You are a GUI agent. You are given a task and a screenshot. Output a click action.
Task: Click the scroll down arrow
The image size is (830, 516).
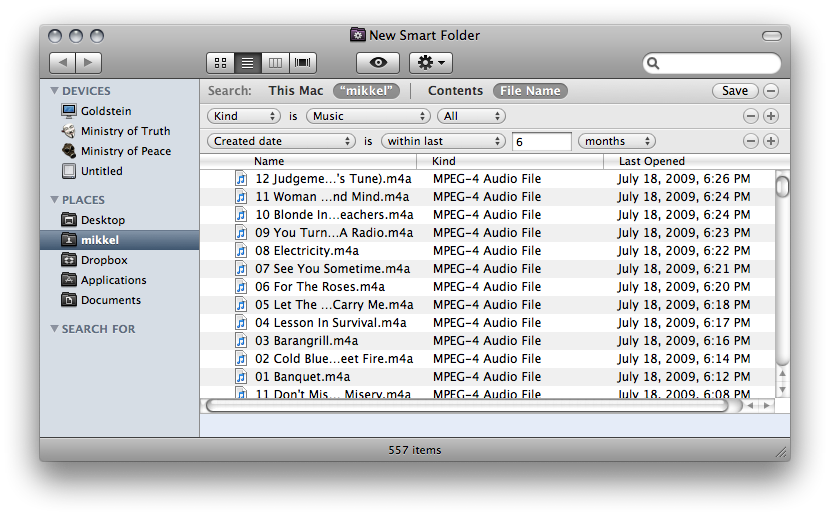coord(782,390)
